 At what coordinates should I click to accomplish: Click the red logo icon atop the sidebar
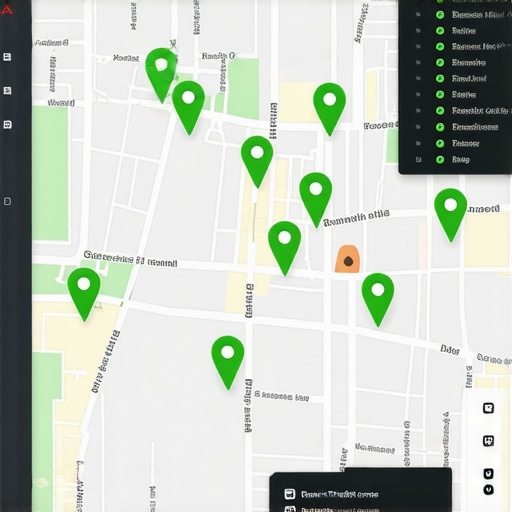click(x=6, y=9)
